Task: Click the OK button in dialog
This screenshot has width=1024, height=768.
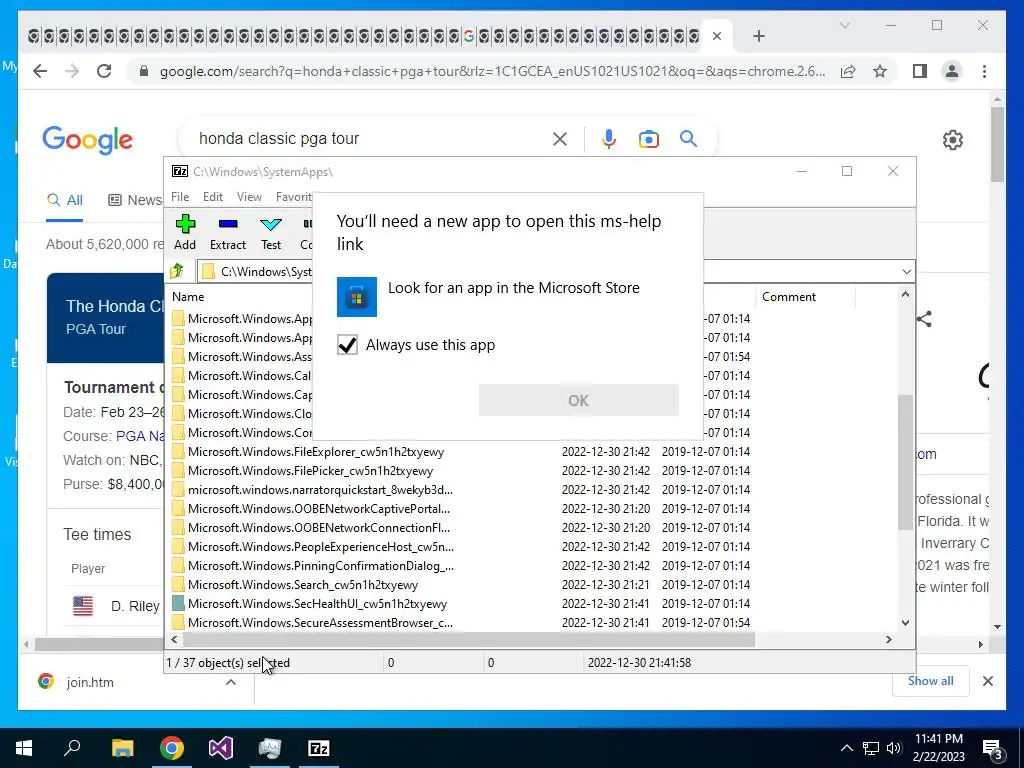Action: click(x=579, y=400)
